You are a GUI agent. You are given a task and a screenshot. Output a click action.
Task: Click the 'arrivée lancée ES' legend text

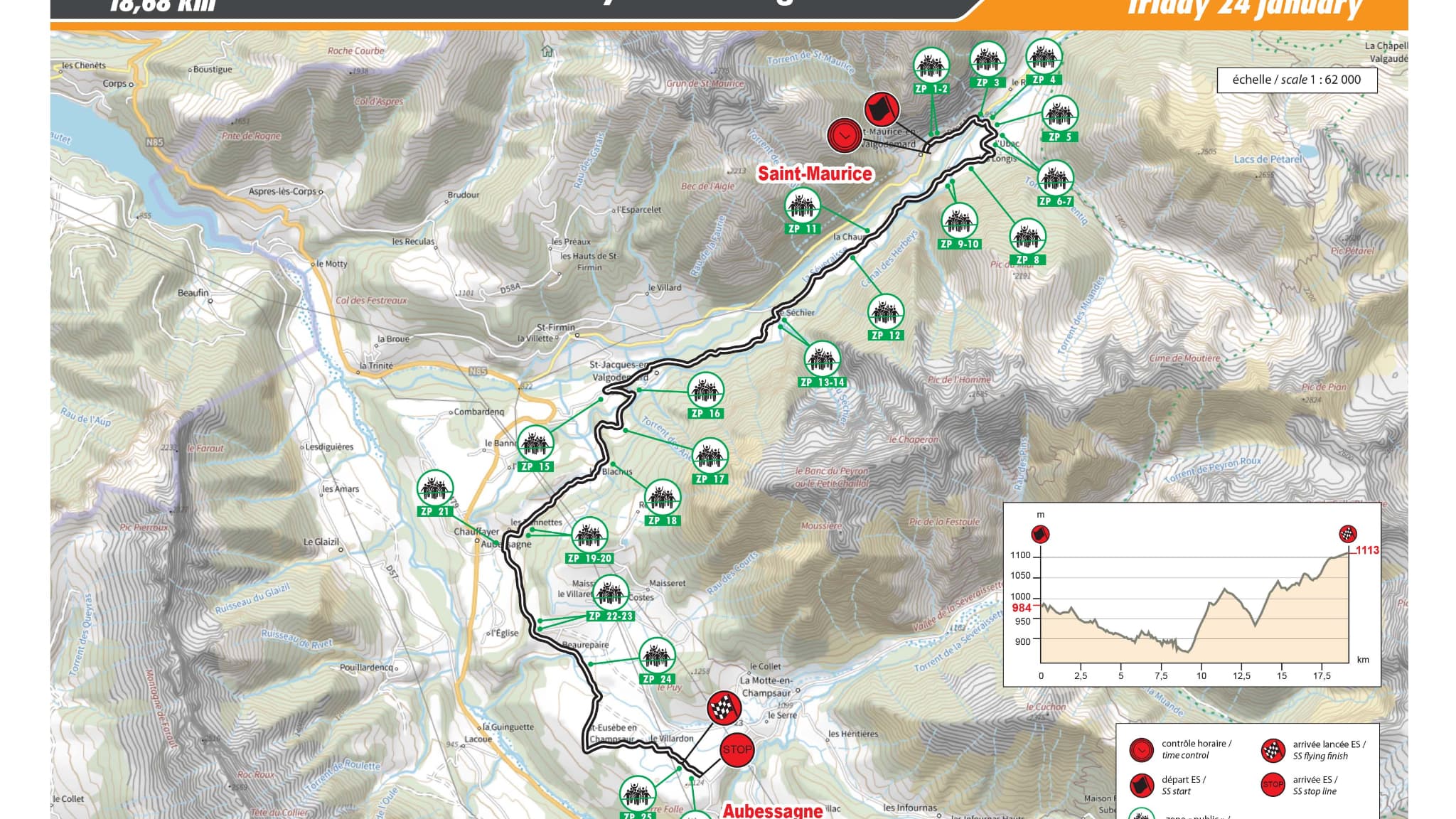1329,744
